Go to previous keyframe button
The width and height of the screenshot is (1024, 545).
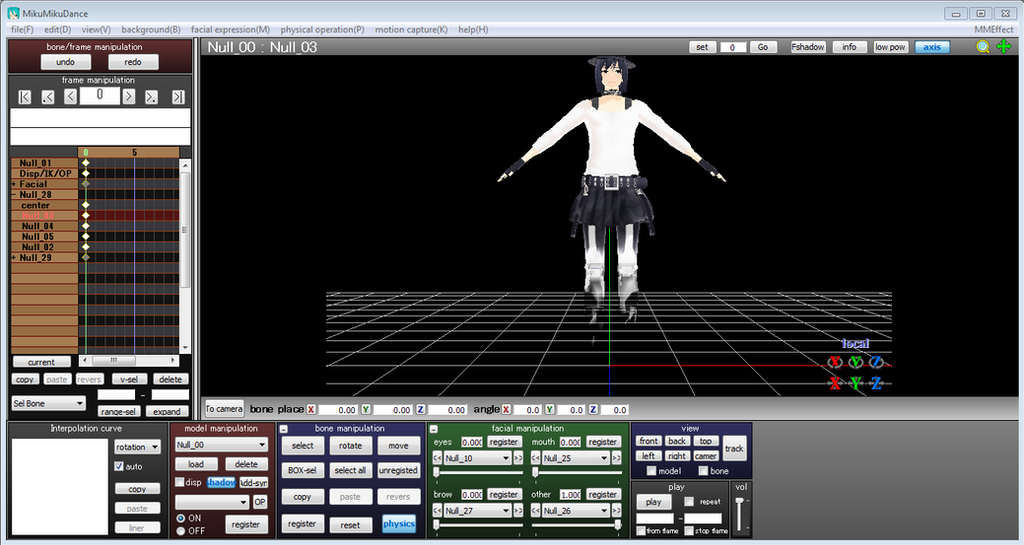click(x=48, y=97)
